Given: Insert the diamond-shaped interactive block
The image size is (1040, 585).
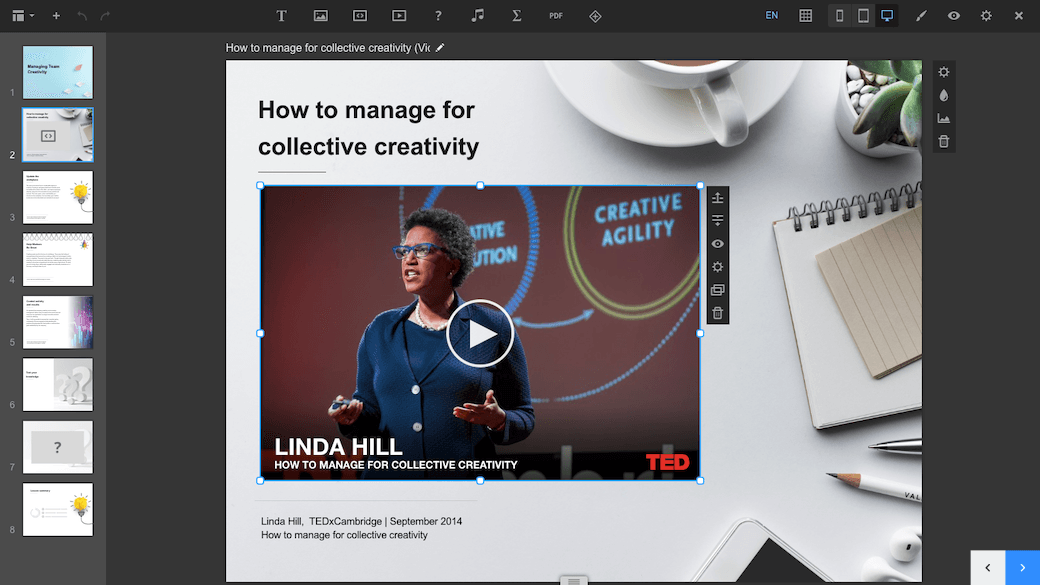Looking at the screenshot, I should pyautogui.click(x=595, y=16).
